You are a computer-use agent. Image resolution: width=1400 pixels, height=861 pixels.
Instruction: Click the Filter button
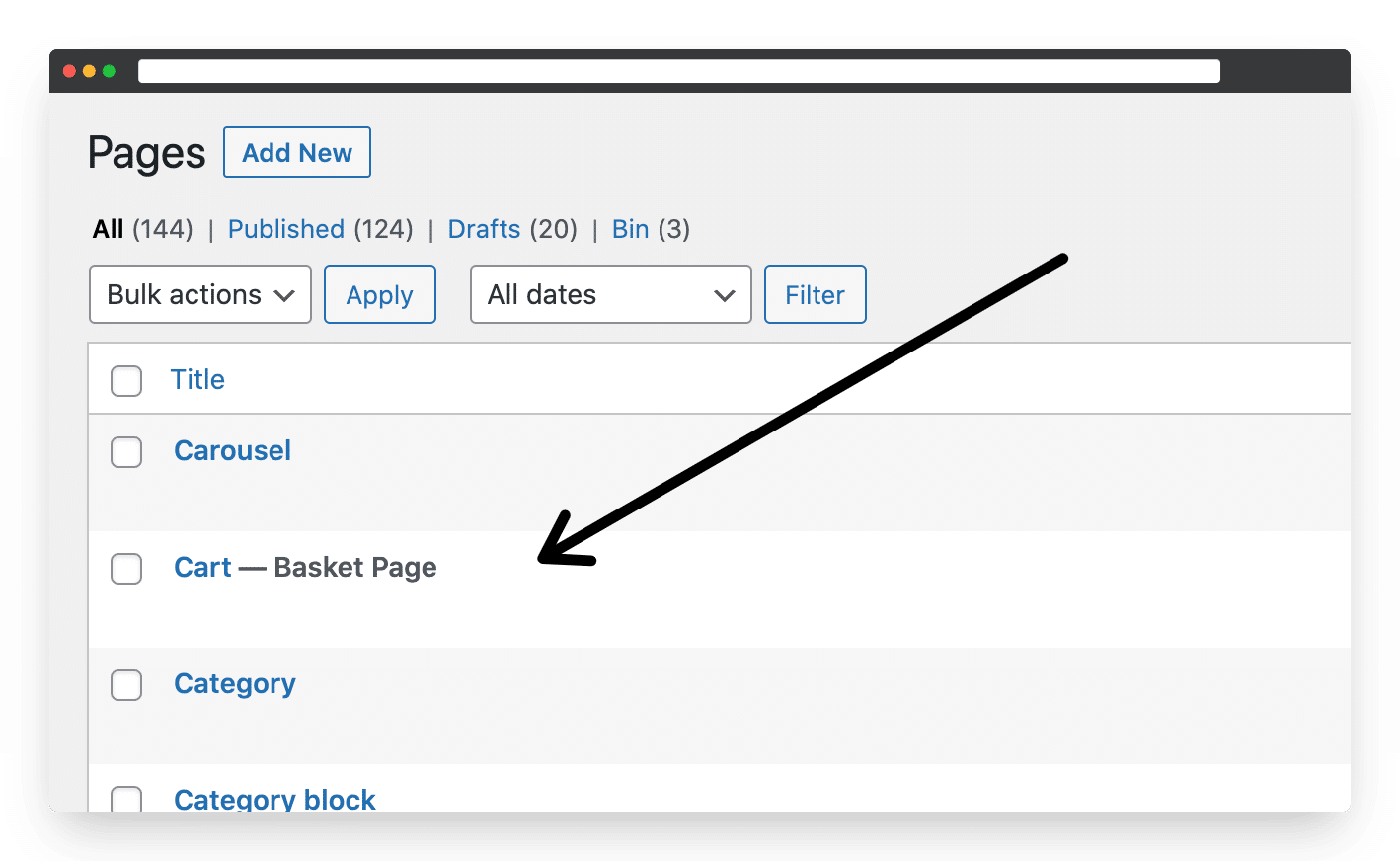click(816, 294)
